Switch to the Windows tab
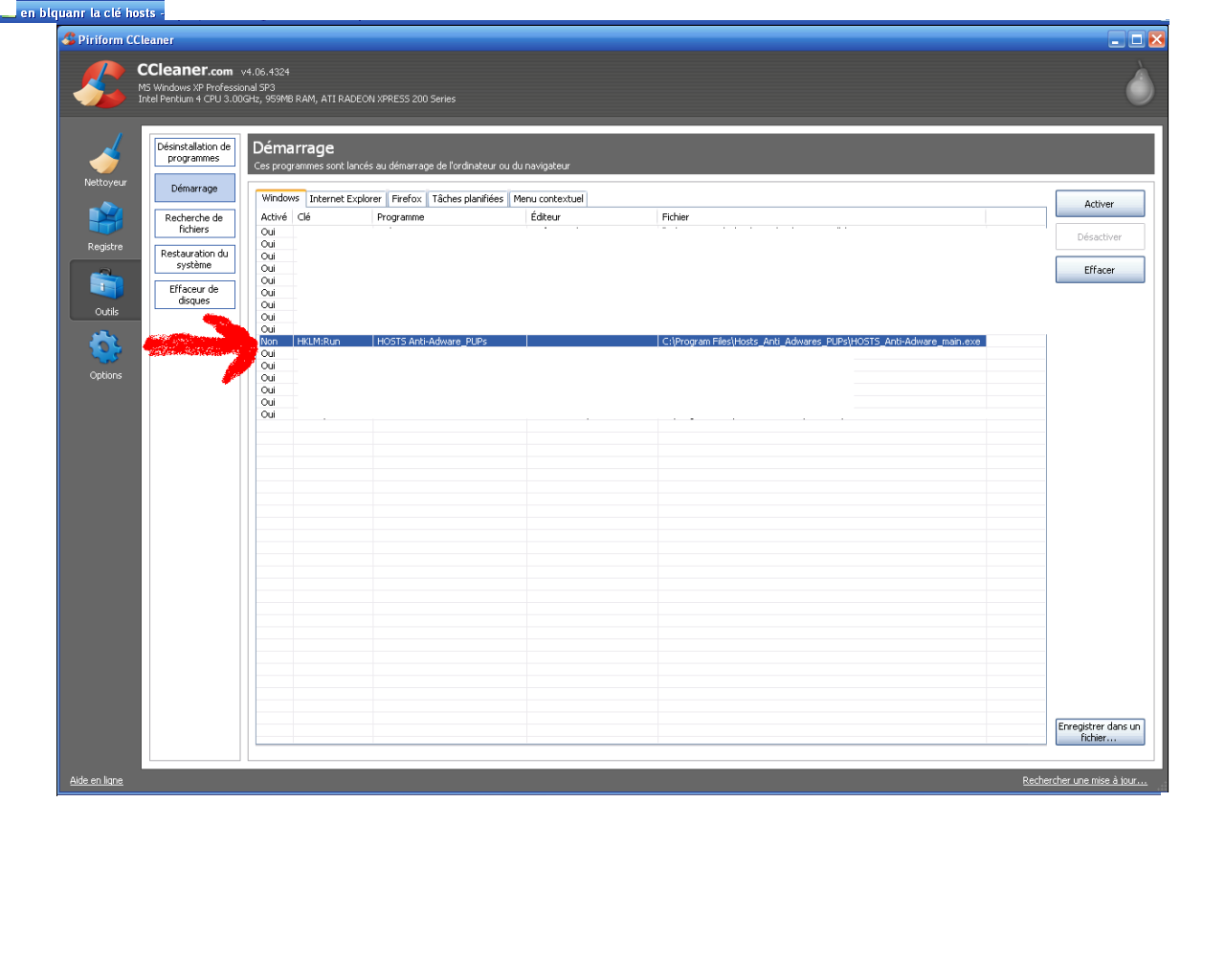Image resolution: width=1225 pixels, height=980 pixels. coord(280,198)
